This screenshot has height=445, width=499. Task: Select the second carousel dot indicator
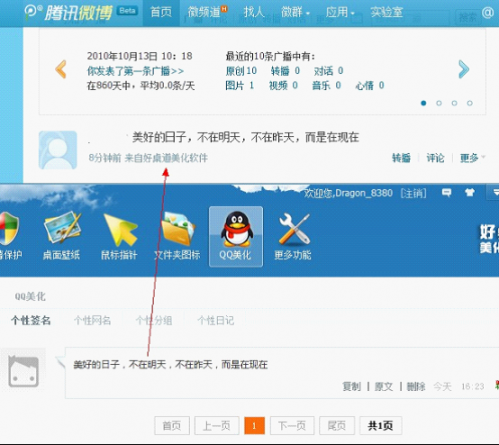tap(439, 103)
